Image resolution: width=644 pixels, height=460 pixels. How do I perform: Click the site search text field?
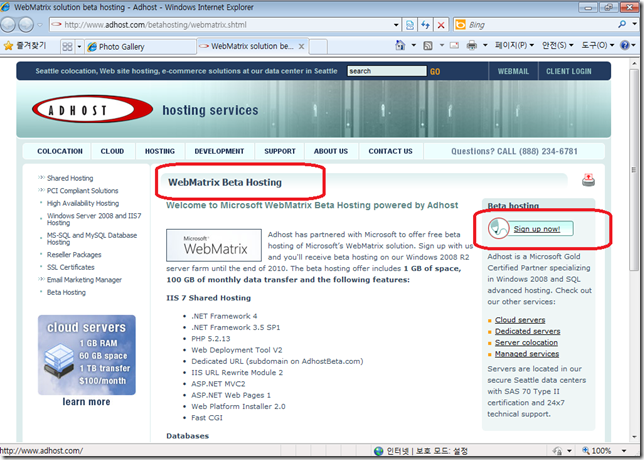pos(387,71)
